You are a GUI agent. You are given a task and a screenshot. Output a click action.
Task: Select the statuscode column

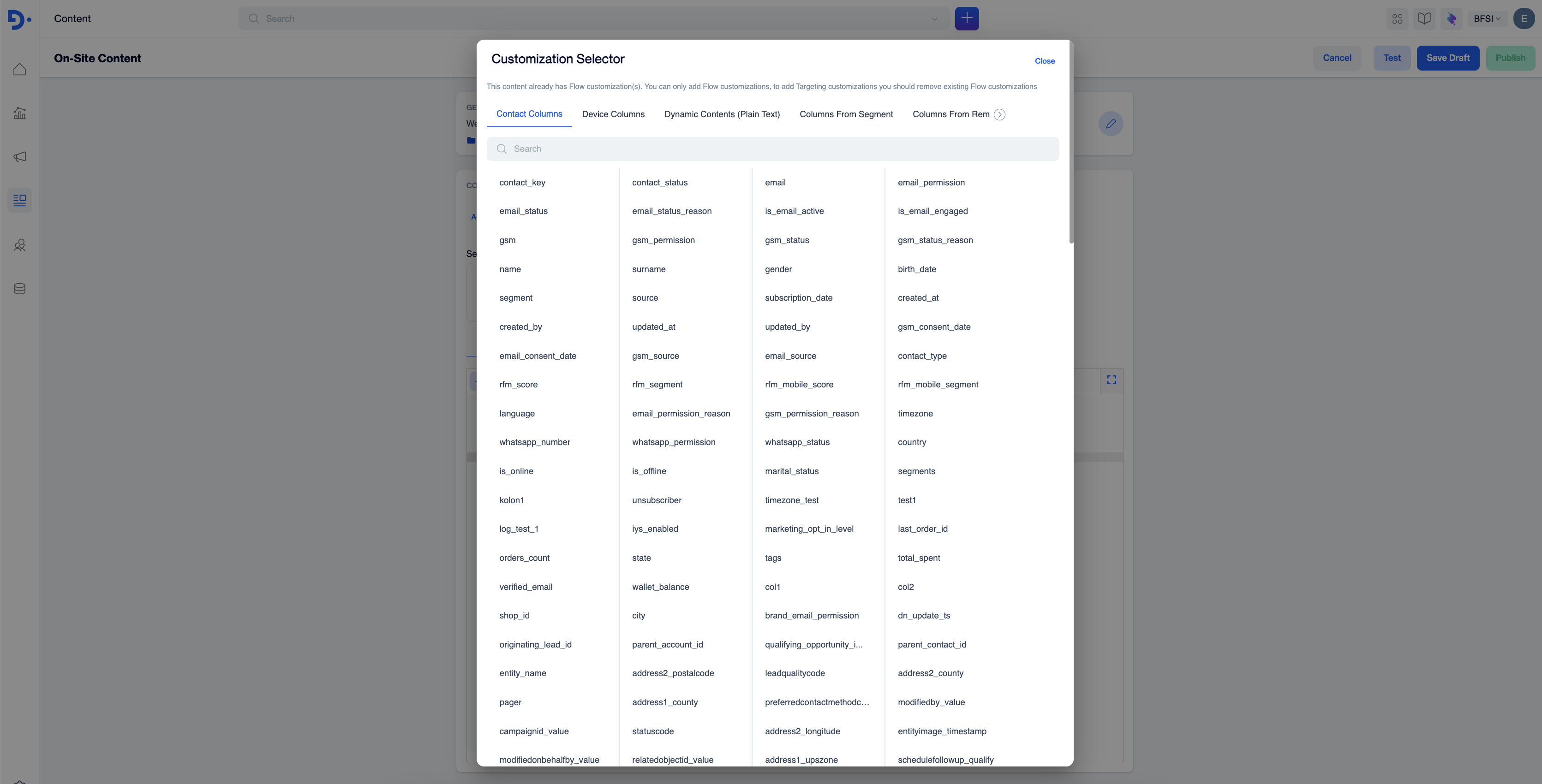[652, 731]
